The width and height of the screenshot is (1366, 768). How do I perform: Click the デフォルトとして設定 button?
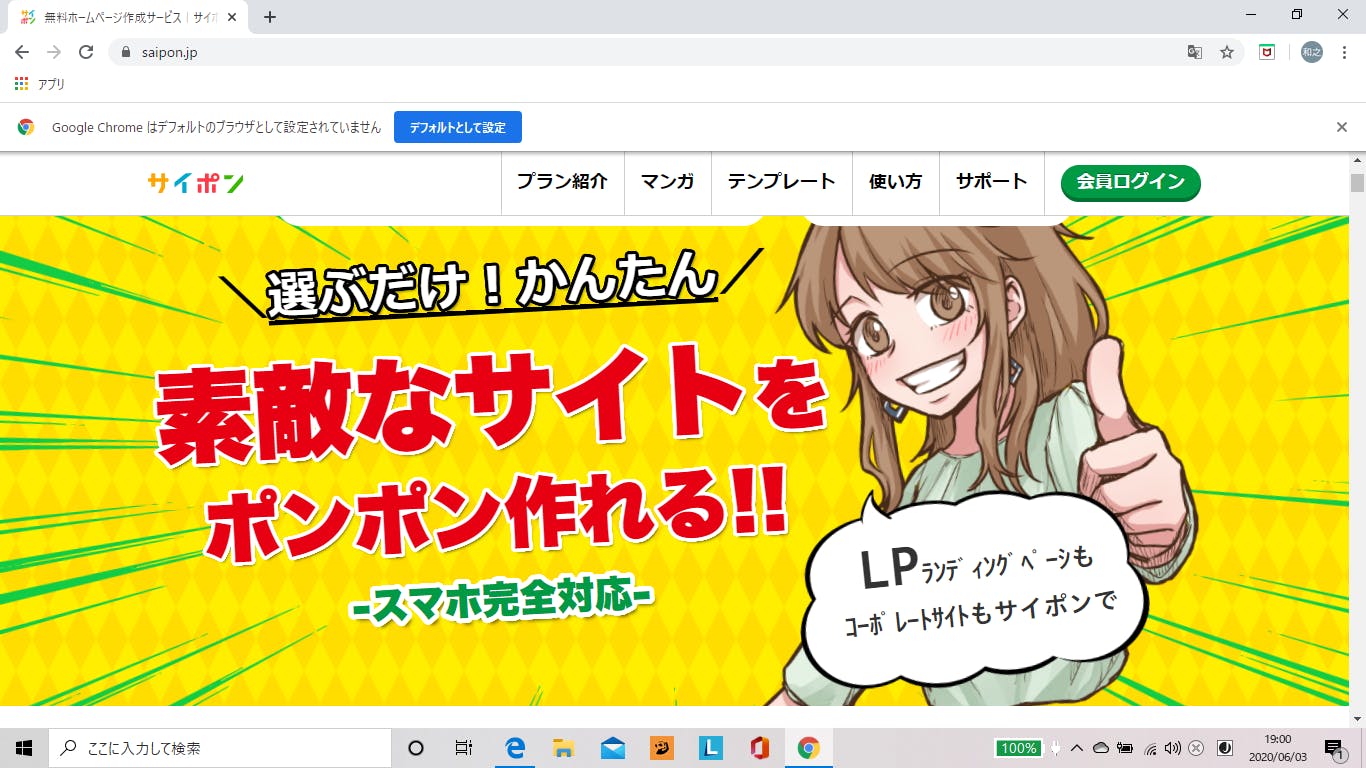[x=457, y=127]
